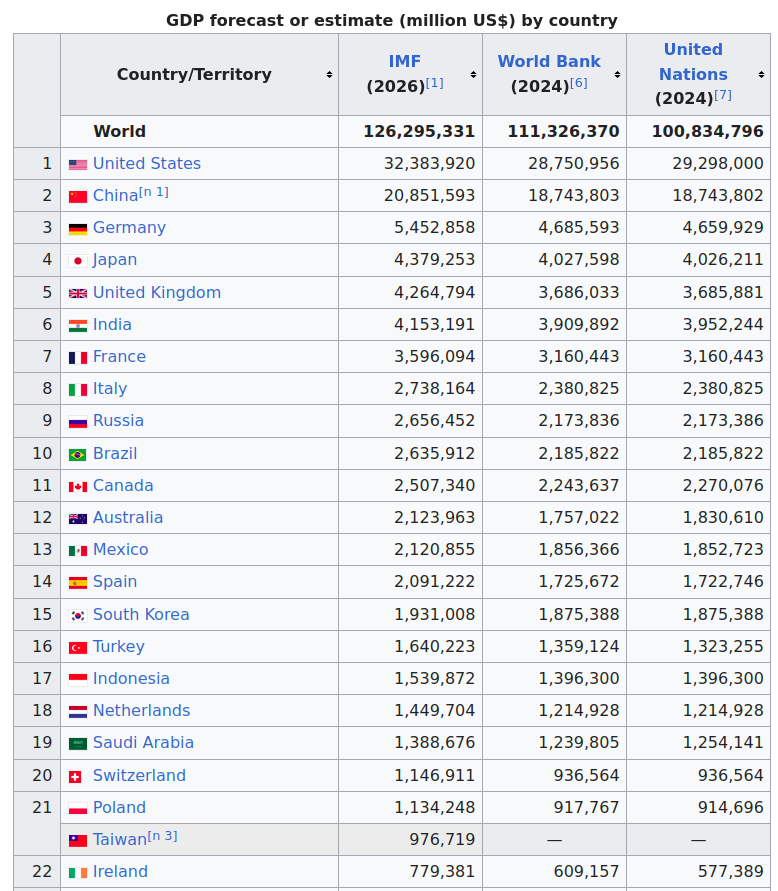
Task: Open the United Nations header link
Action: [693, 61]
